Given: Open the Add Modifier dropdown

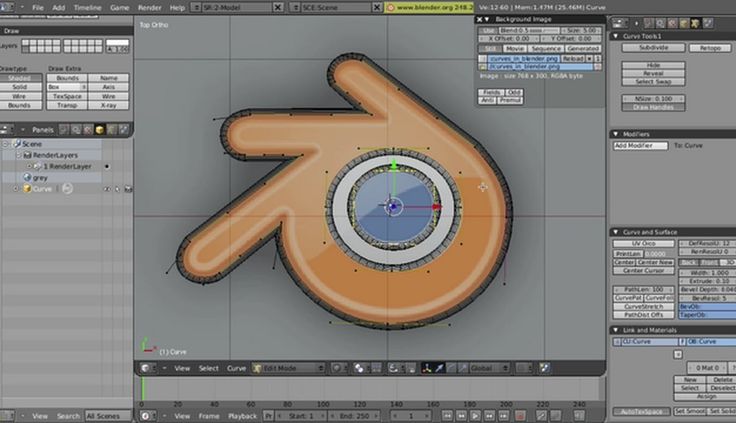Looking at the screenshot, I should pyautogui.click(x=640, y=146).
